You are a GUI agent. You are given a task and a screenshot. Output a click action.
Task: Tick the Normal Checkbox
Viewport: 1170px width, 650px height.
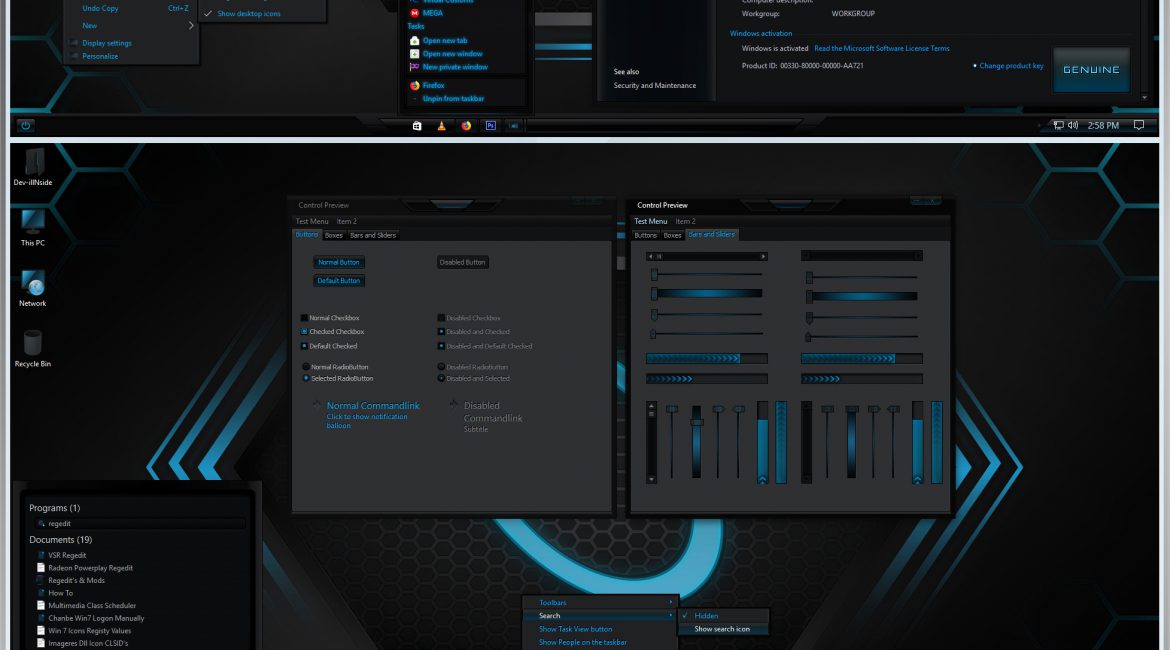(304, 318)
